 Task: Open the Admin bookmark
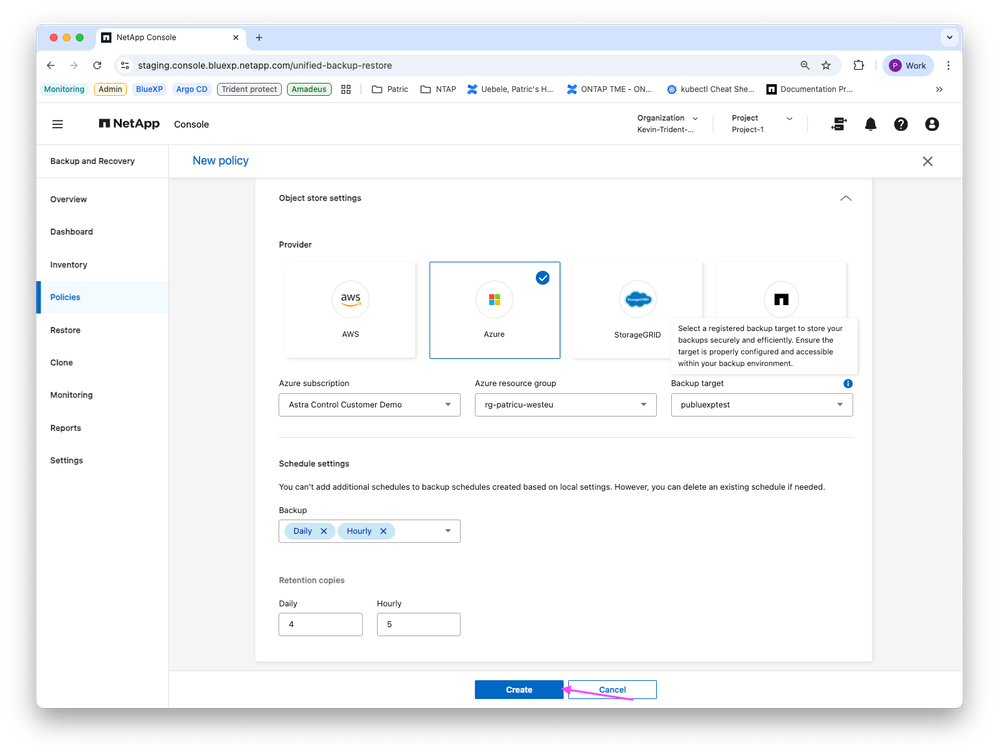(x=110, y=89)
